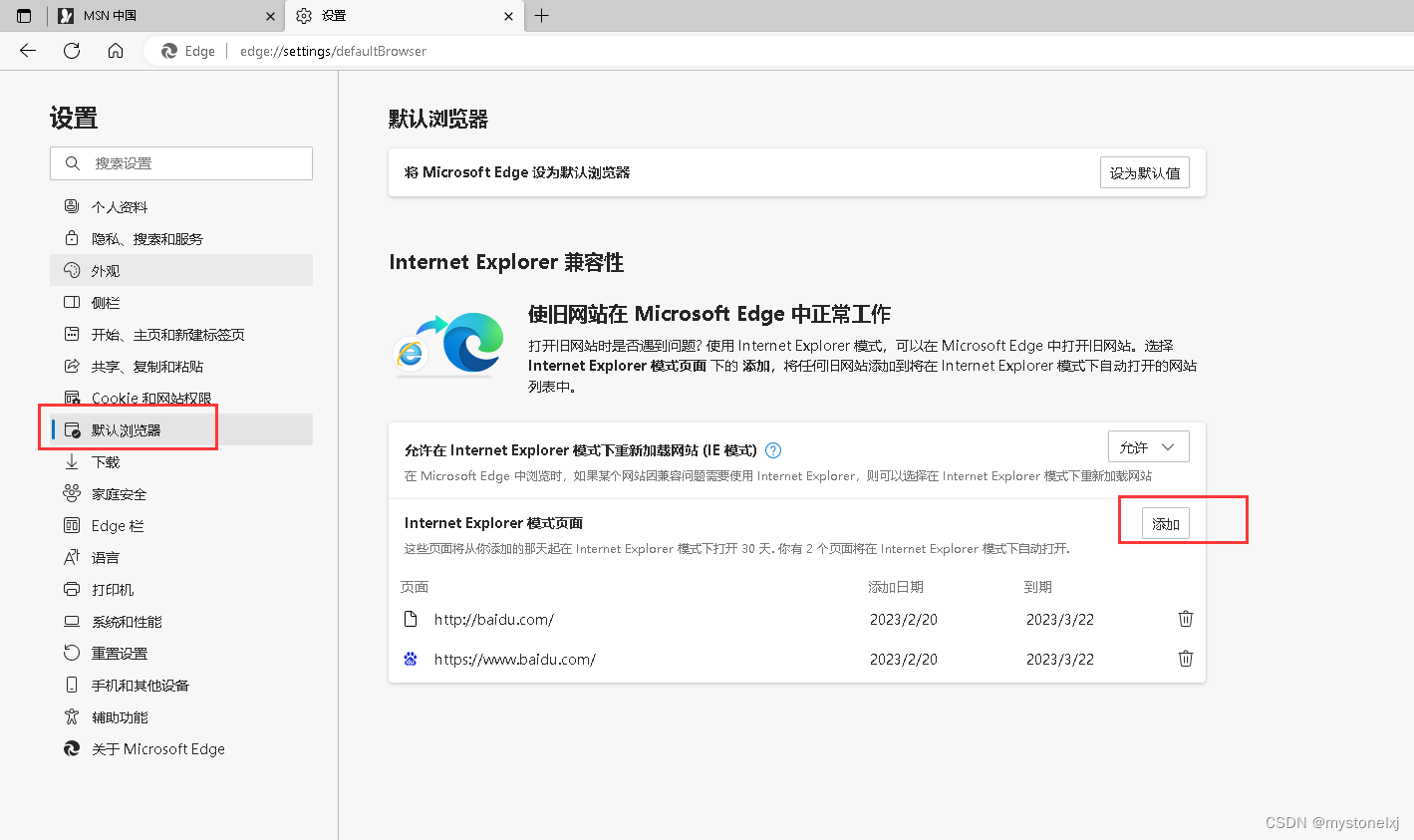Click the 添加日期 column header

click(x=896, y=587)
